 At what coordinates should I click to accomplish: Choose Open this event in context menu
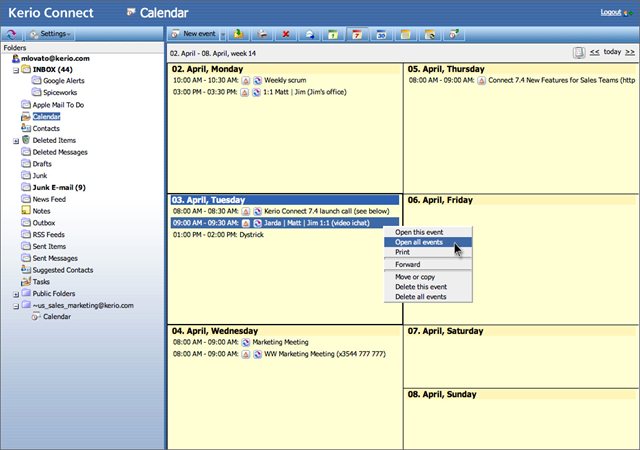(428, 232)
